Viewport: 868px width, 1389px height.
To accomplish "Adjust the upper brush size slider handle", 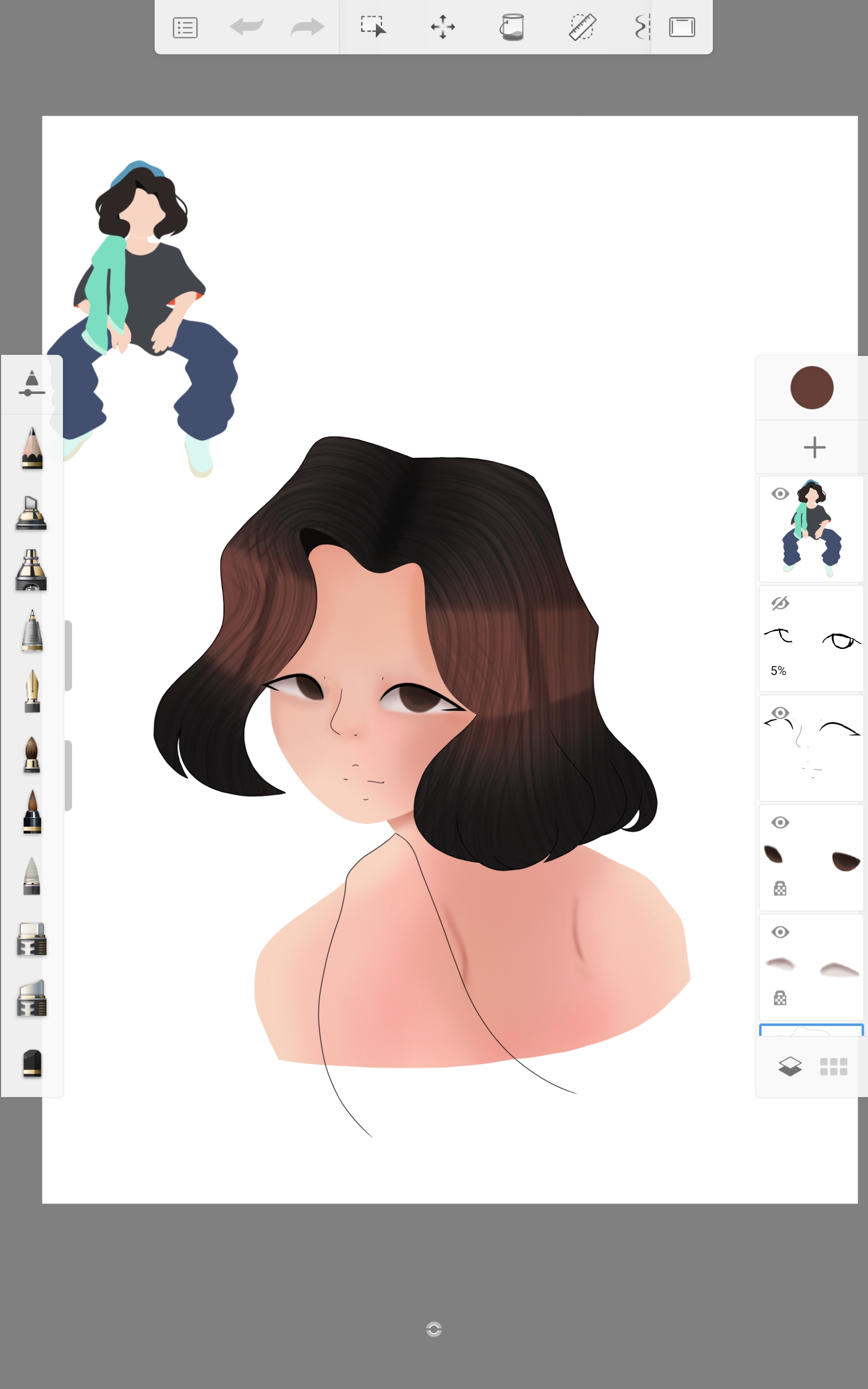I will (x=68, y=655).
